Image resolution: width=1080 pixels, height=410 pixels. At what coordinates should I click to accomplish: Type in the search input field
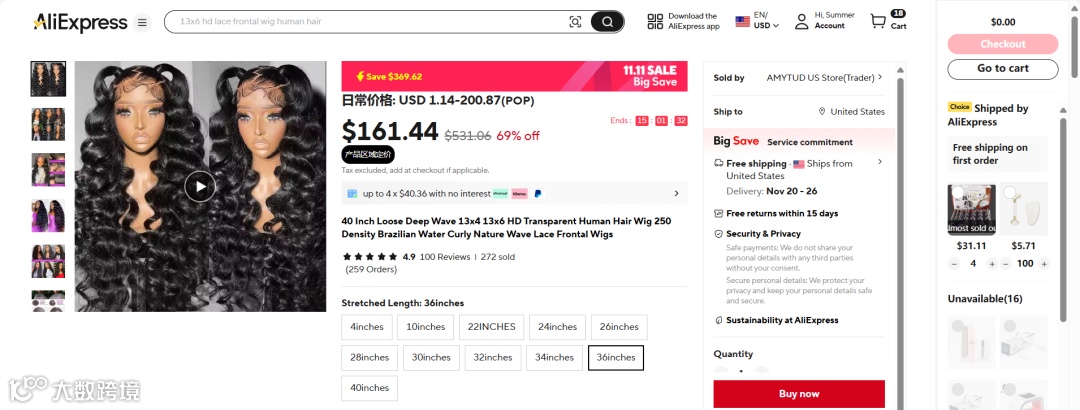click(x=360, y=21)
